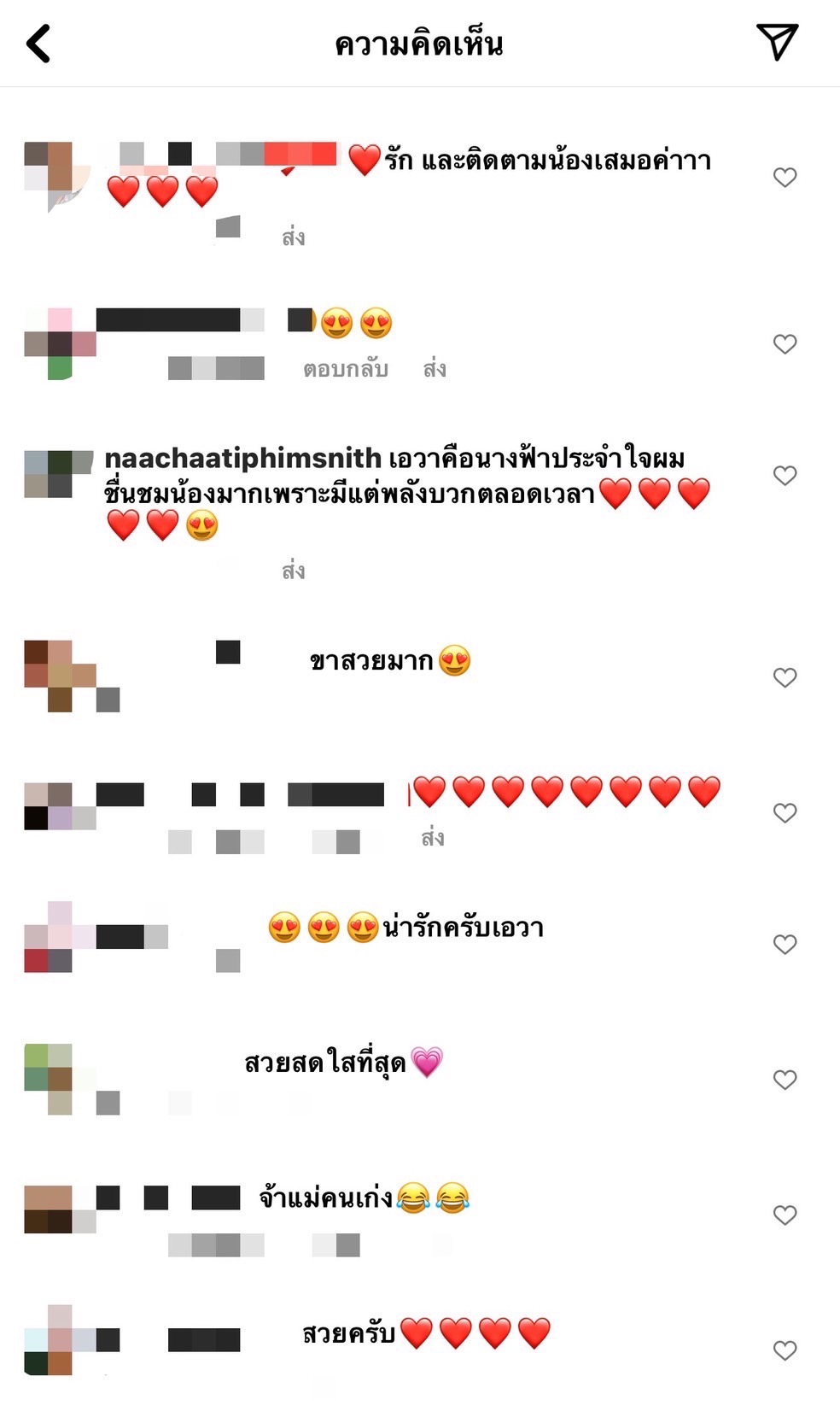Screen dimensions: 840x1423
Task: Tap heart next to 'น่ารักครับเอวา' comment
Action: pos(785,944)
